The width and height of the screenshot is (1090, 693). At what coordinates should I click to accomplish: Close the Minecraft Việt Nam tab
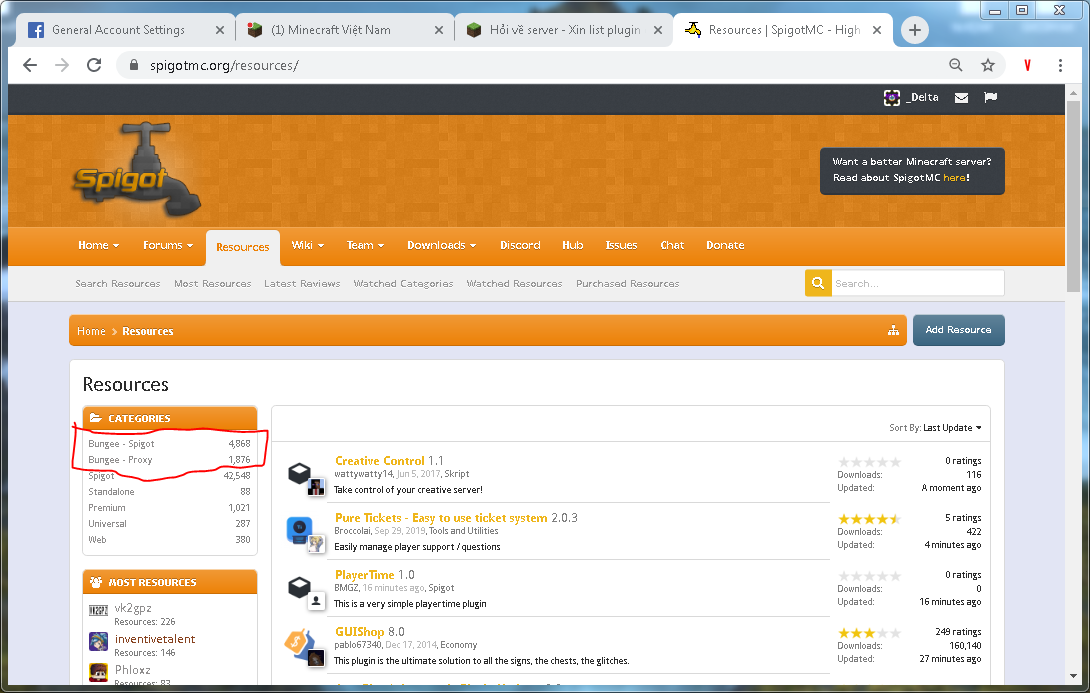coord(439,30)
